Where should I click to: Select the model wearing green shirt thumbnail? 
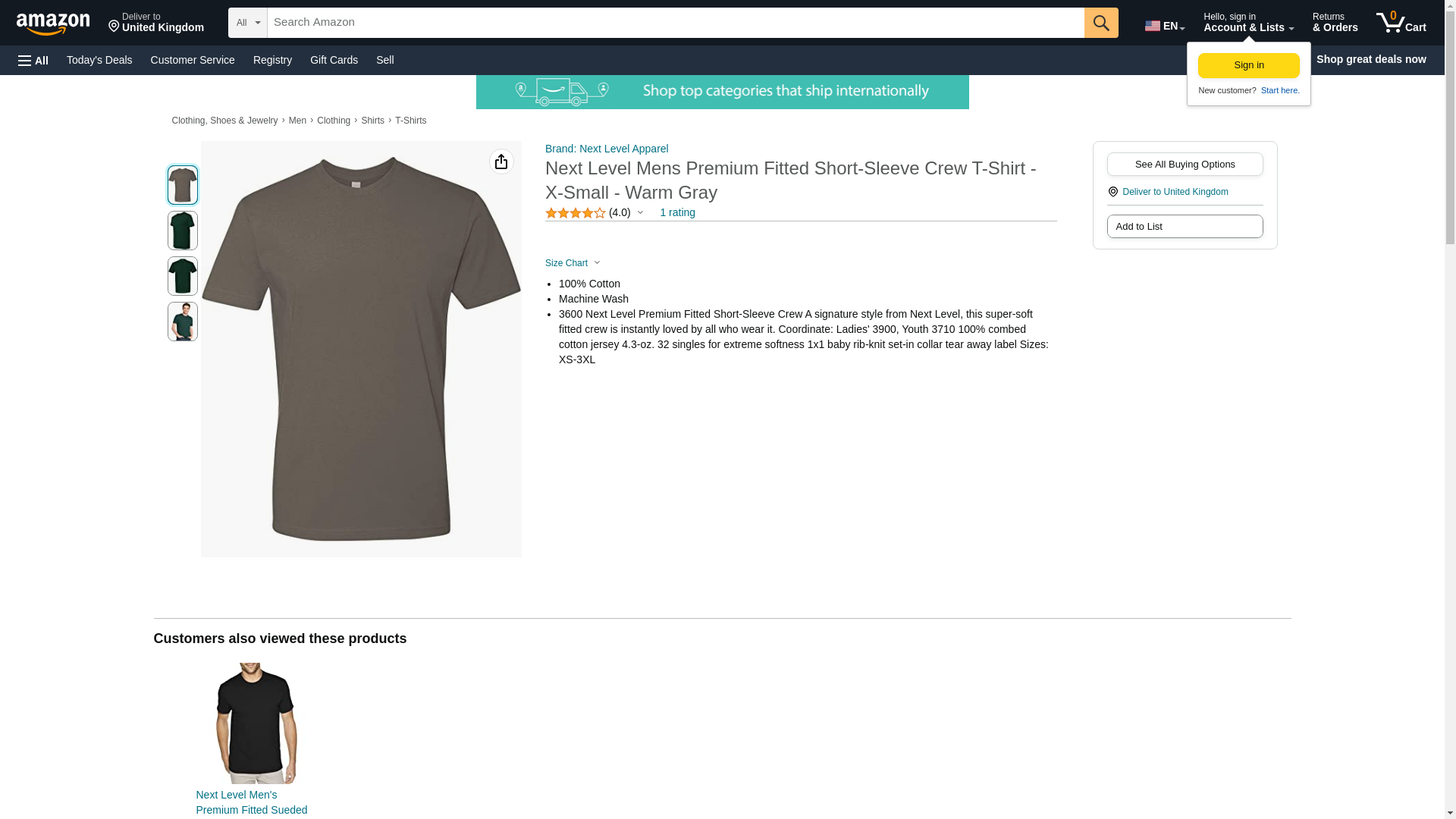(183, 322)
